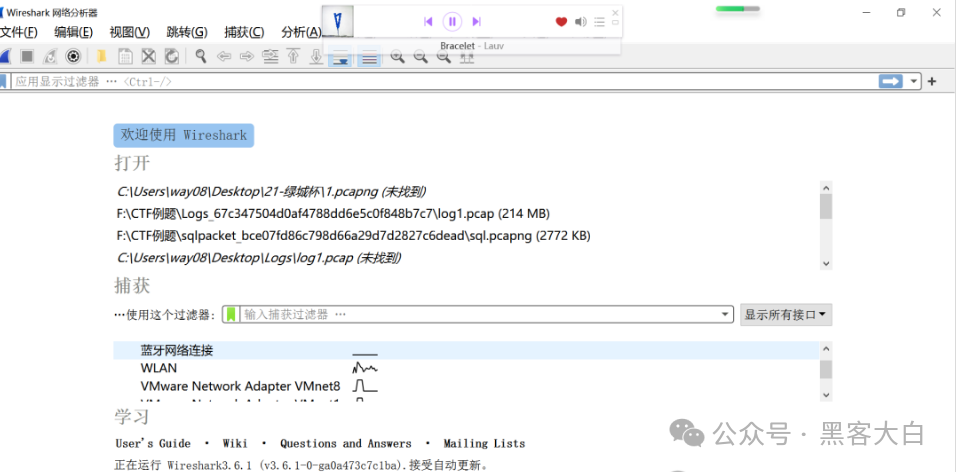Open Questions and Answers link
The width and height of the screenshot is (956, 472).
click(x=346, y=443)
